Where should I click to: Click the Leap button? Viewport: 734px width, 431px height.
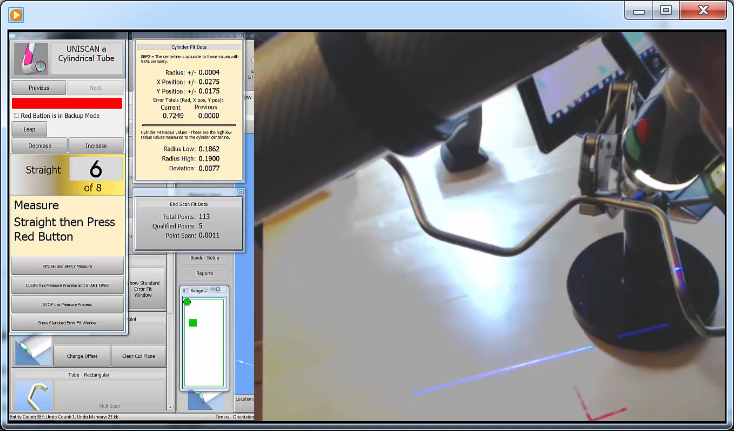point(29,130)
